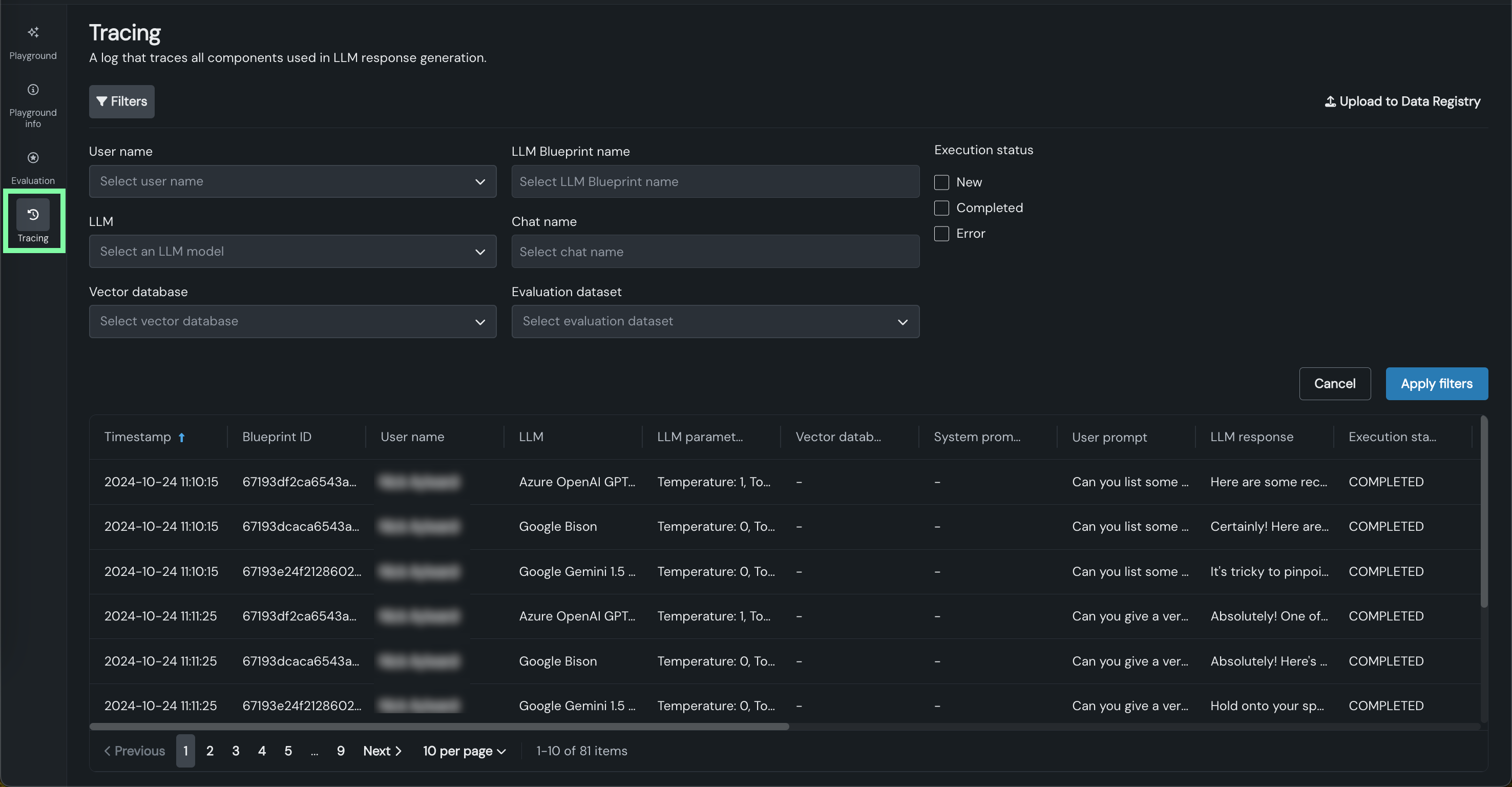Click the Timestamp sort arrow
Image resolution: width=1512 pixels, height=787 pixels.
coord(181,438)
